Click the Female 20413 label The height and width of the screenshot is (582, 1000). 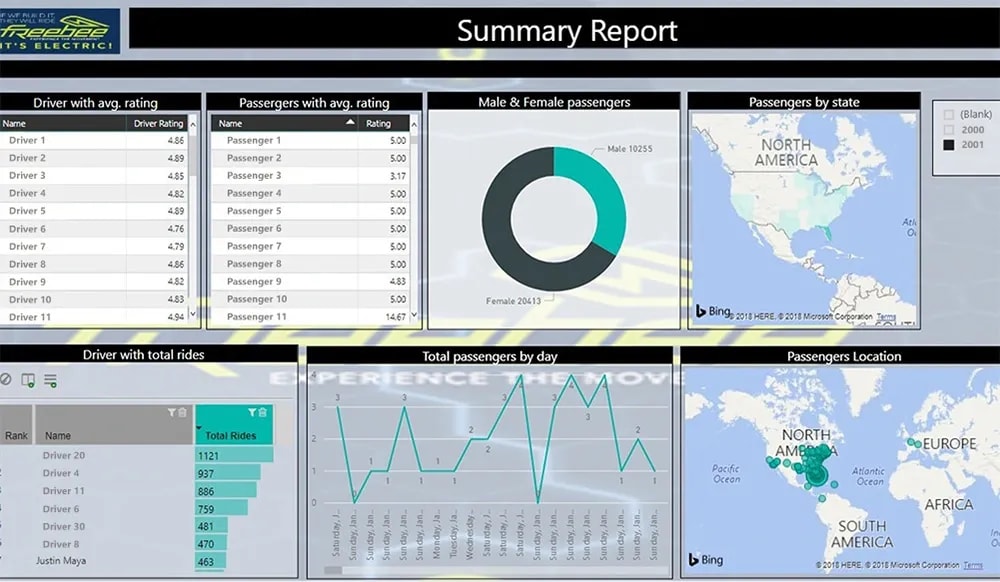pos(513,301)
